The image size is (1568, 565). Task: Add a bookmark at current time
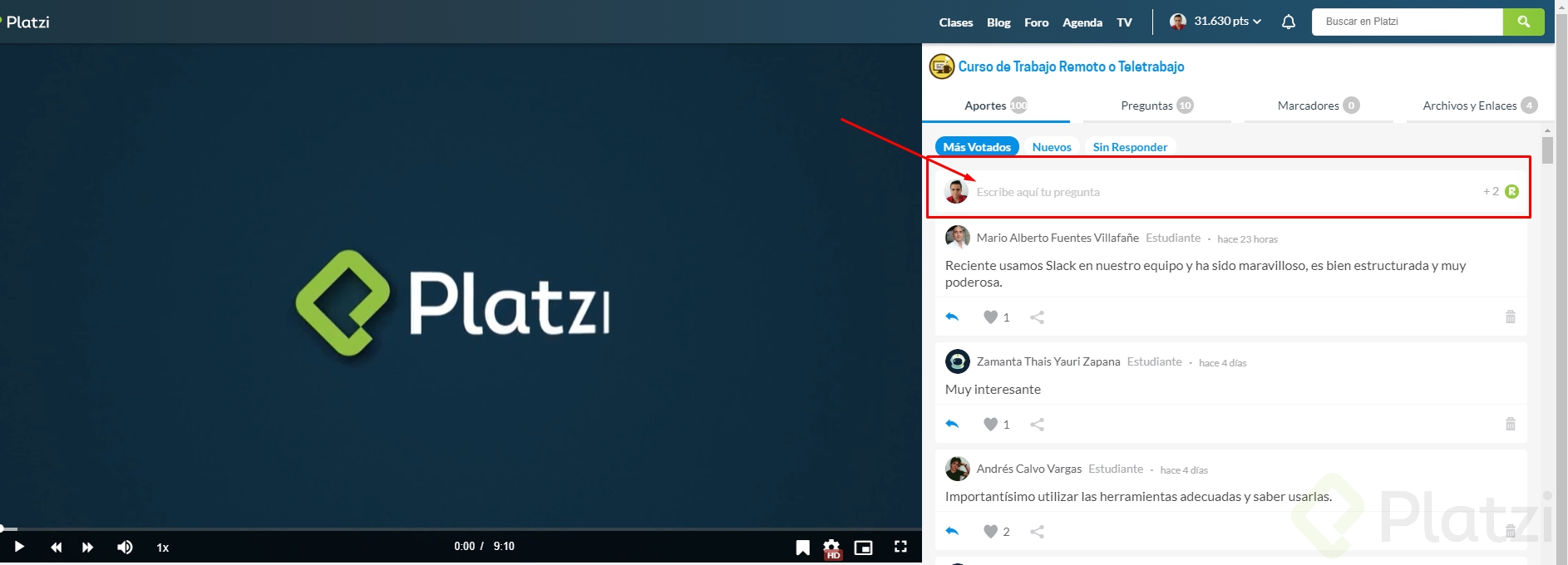coord(802,548)
